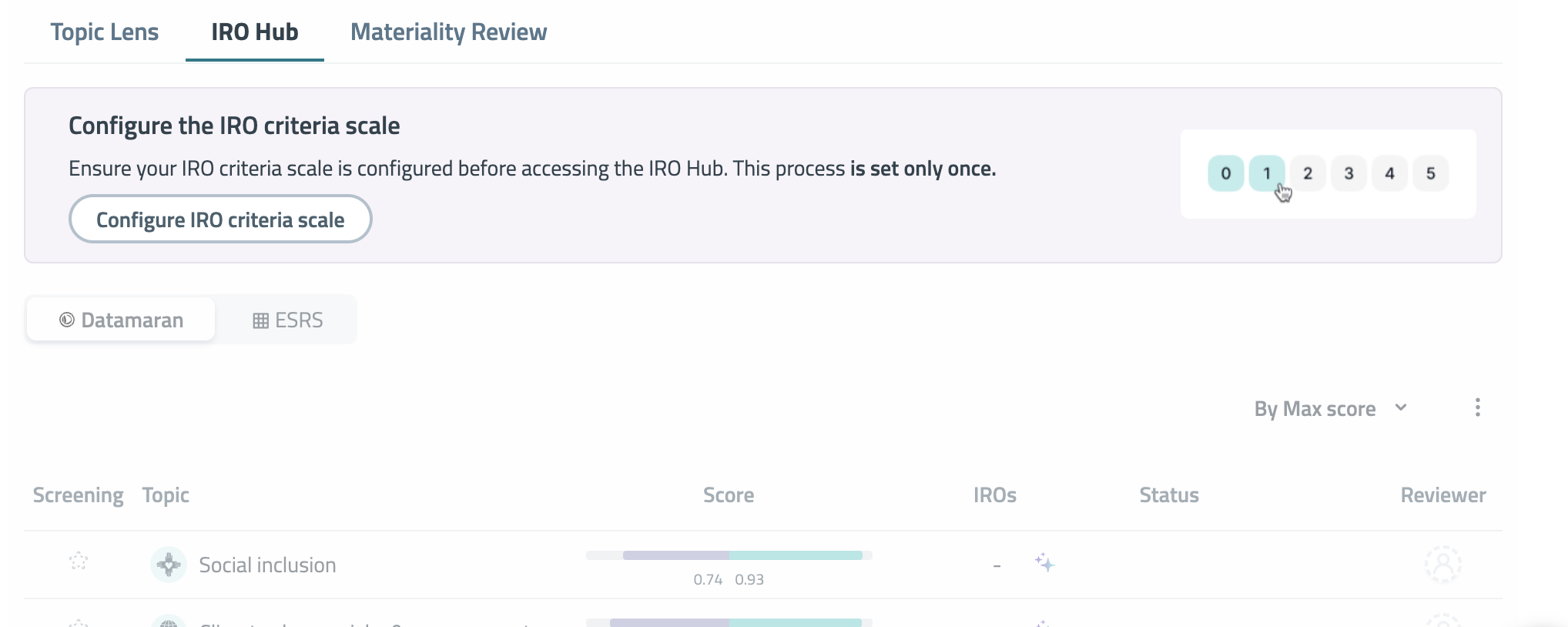
Task: Click the Datamaran logo icon
Action: point(67,319)
